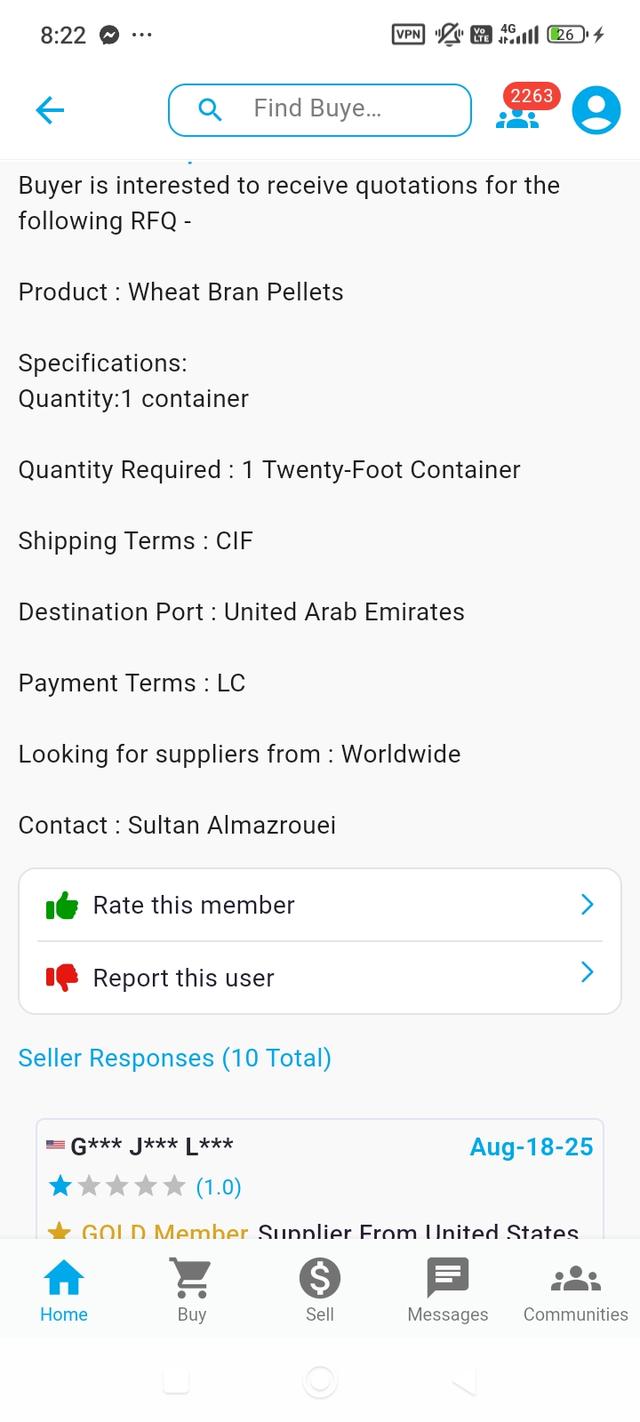
Task: Expand Rate this member chevron
Action: (587, 905)
